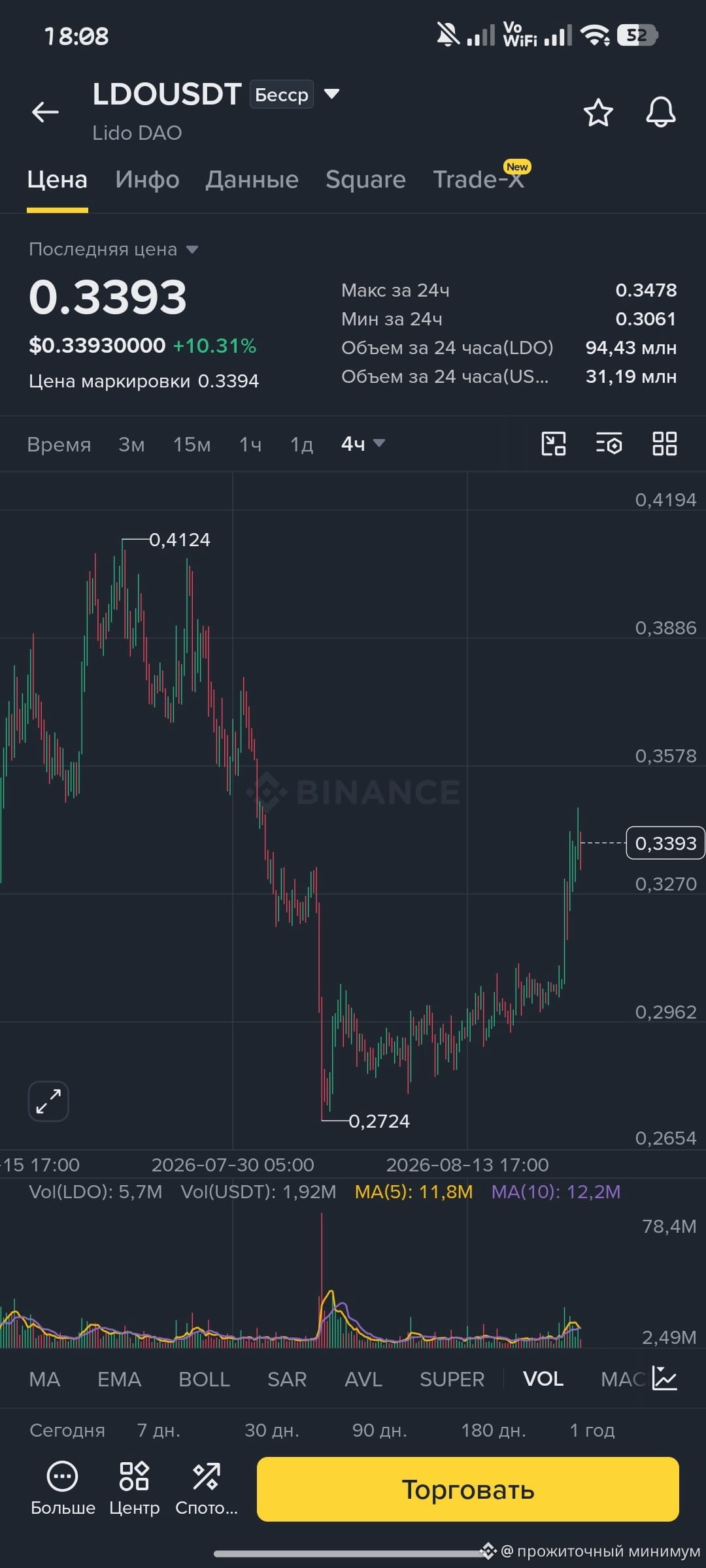
Task: Enable the partly visible MAC indicator
Action: pos(623,1379)
